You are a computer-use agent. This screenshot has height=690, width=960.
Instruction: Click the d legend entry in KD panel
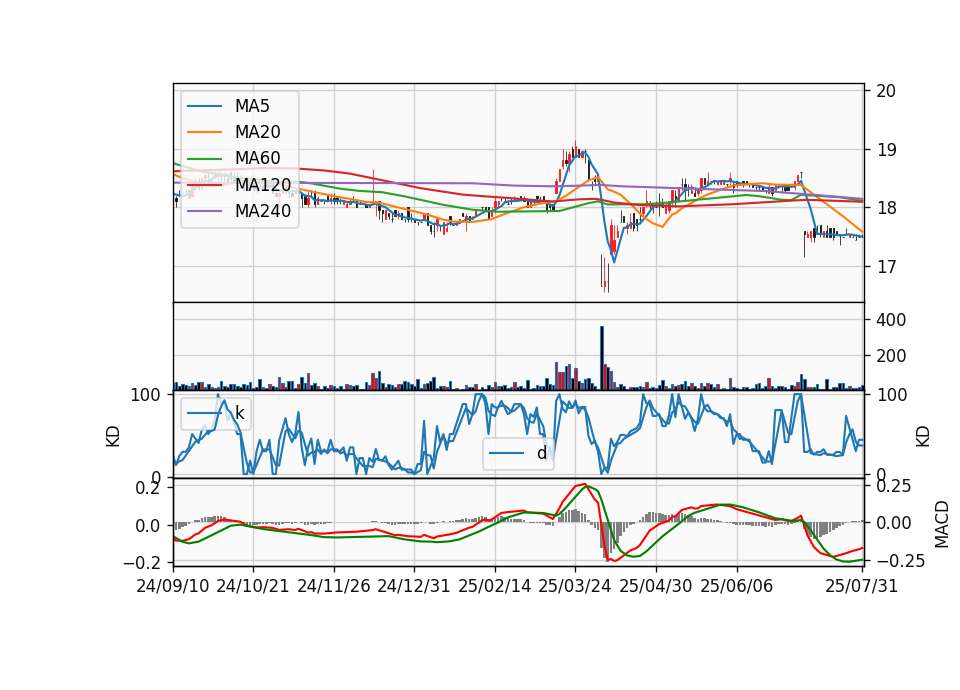[x=518, y=453]
